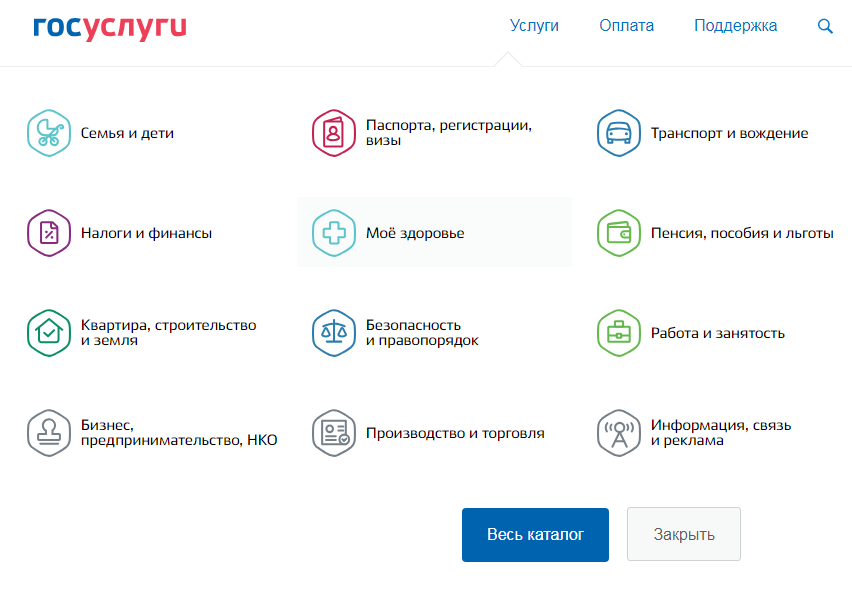Select the "Услуги" menu item

(535, 25)
